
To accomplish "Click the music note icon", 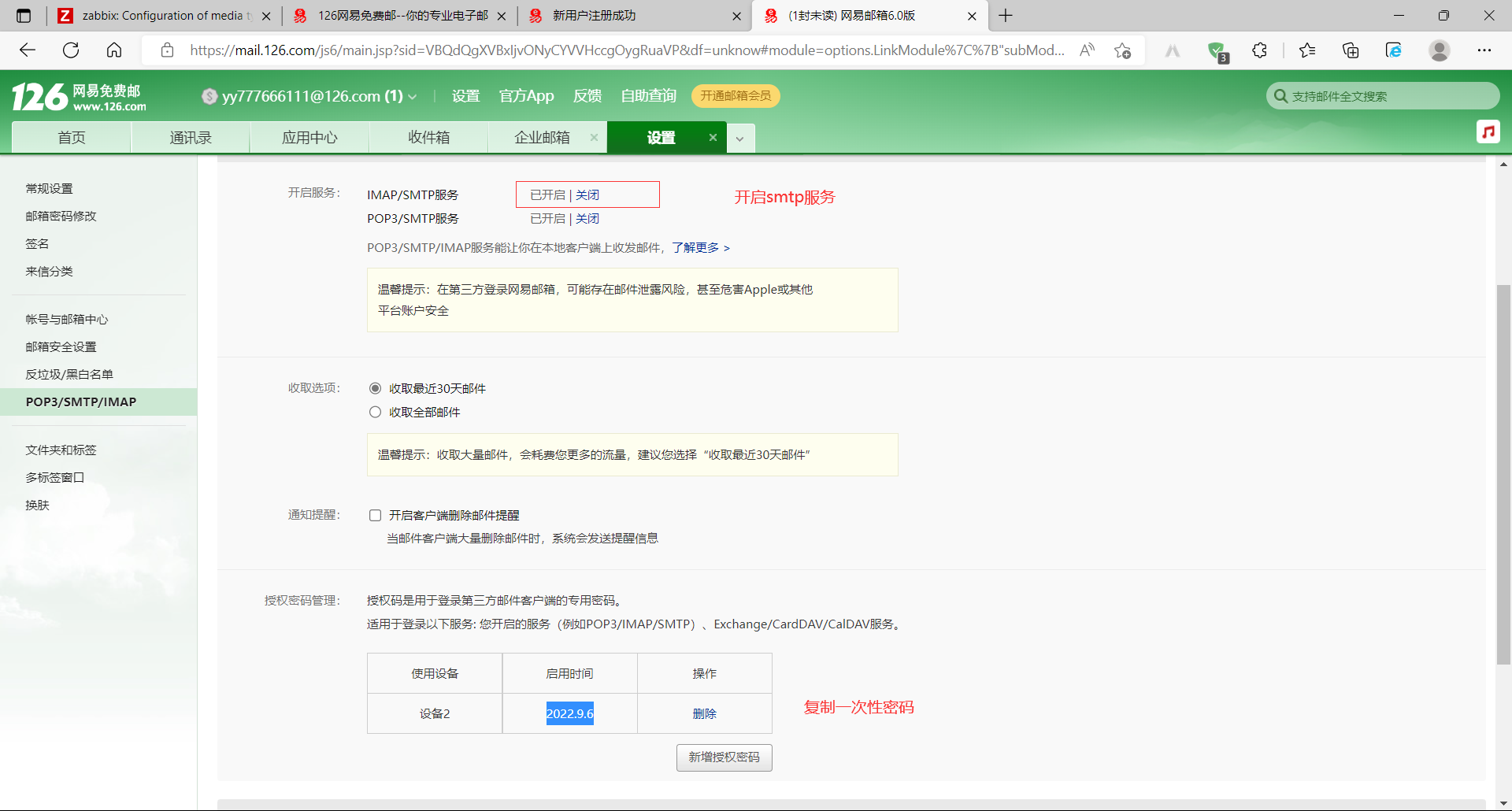I will click(x=1488, y=131).
